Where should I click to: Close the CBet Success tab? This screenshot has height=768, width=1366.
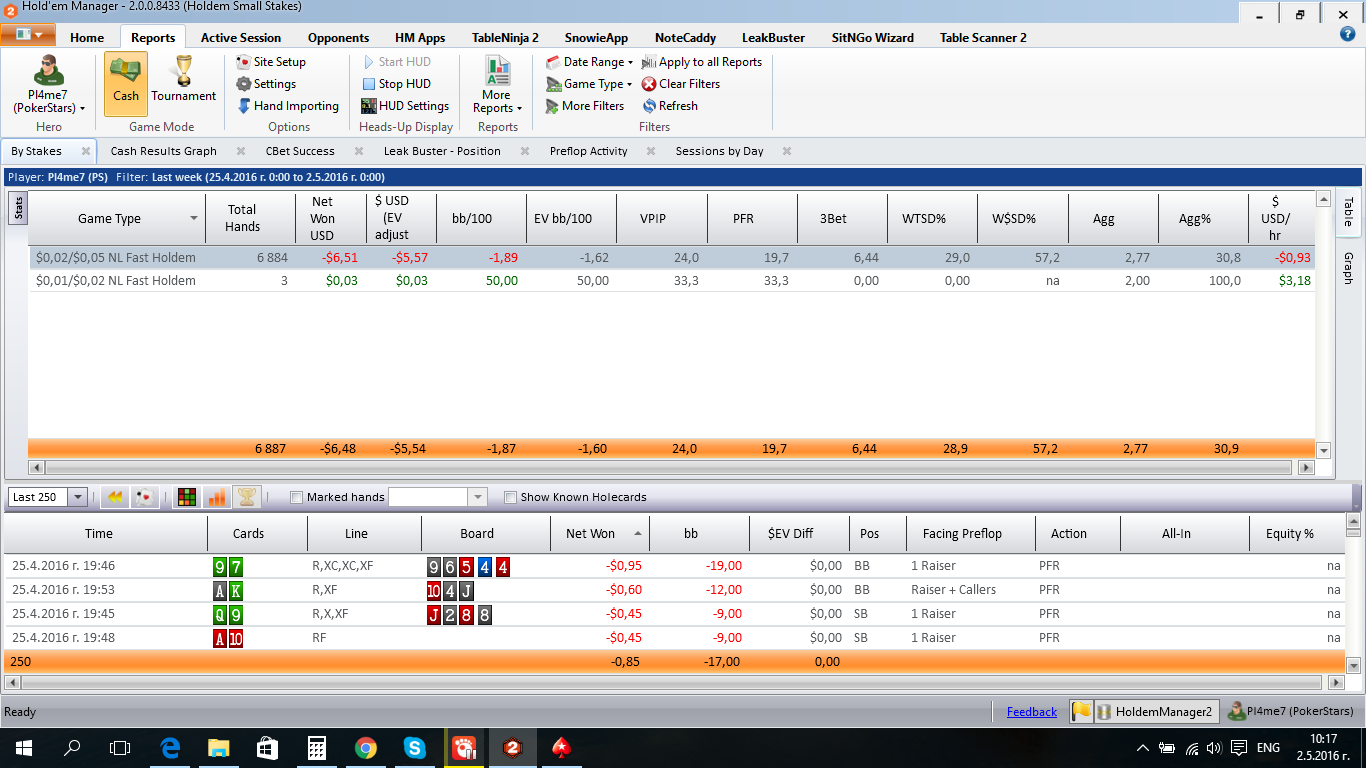[359, 152]
